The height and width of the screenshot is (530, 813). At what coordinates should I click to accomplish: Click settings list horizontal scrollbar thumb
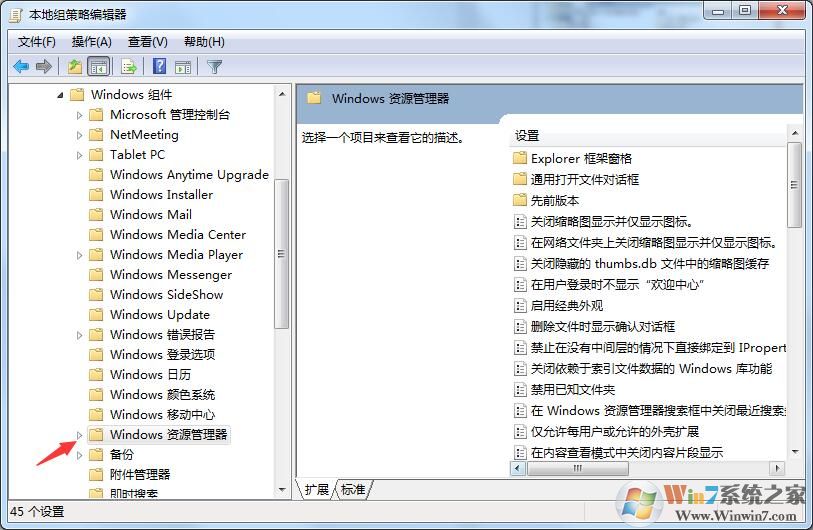[578, 468]
